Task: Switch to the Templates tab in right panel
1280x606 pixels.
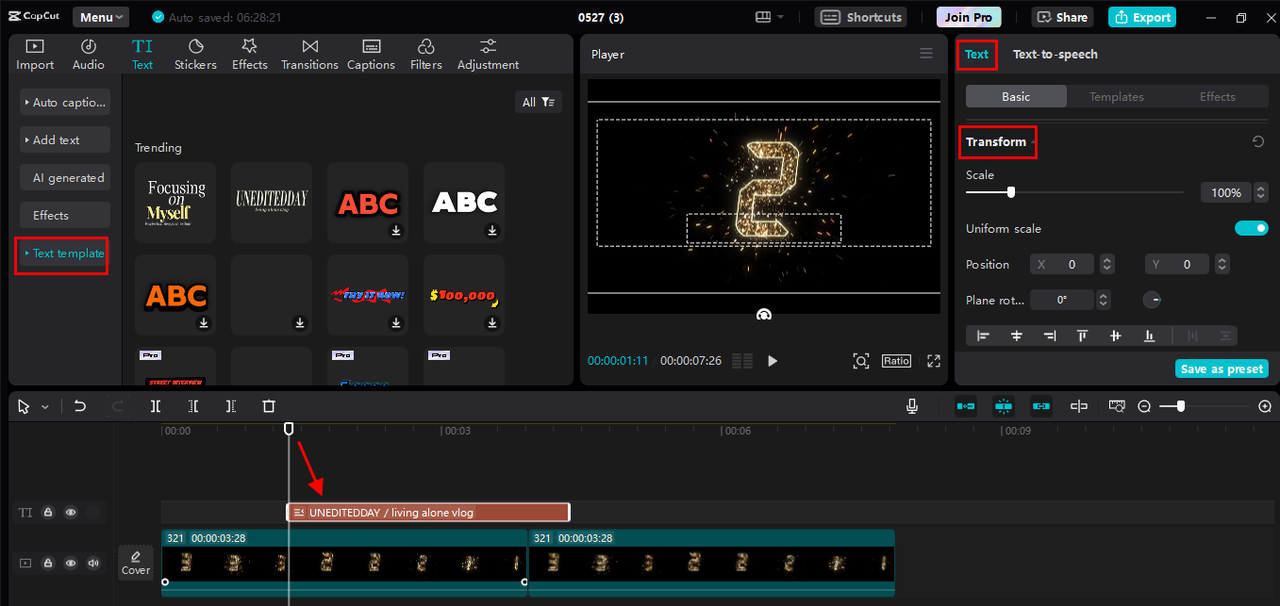Action: tap(1116, 97)
